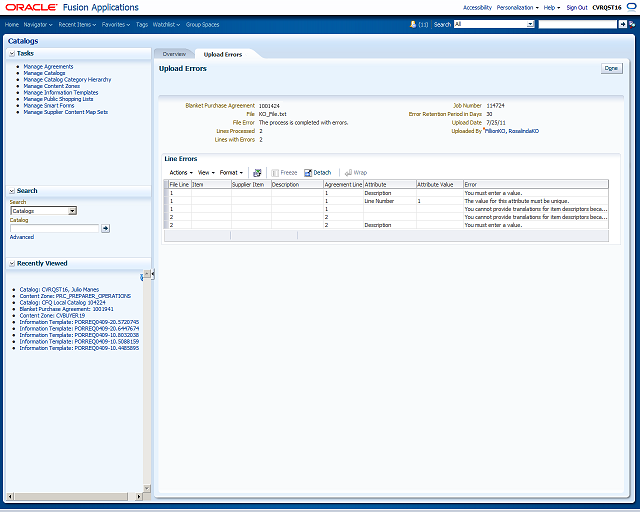
Task: Click the File Line column header
Action: coord(180,185)
